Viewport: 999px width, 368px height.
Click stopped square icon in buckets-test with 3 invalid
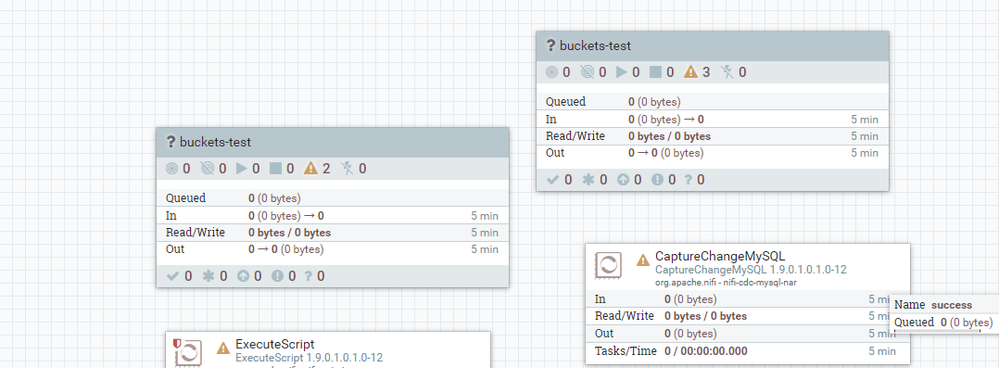coord(656,72)
